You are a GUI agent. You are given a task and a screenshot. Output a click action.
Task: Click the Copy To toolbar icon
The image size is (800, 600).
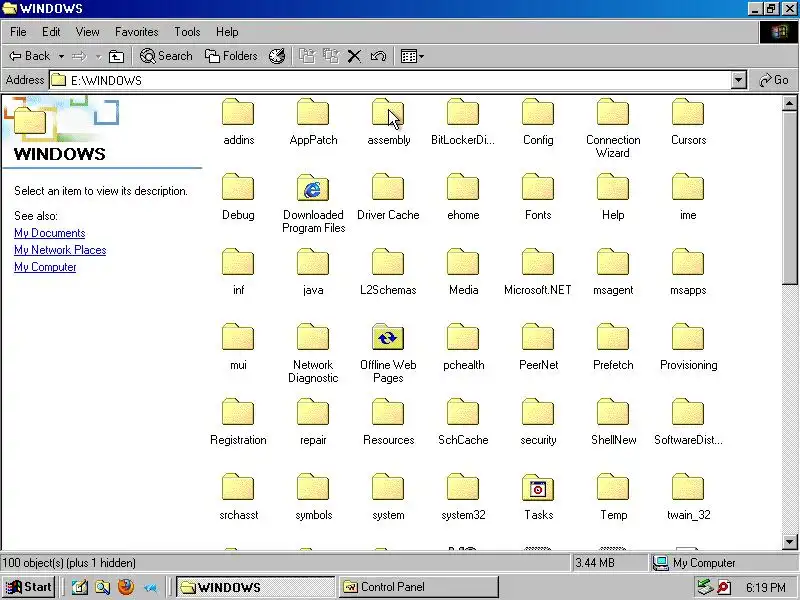(x=331, y=56)
